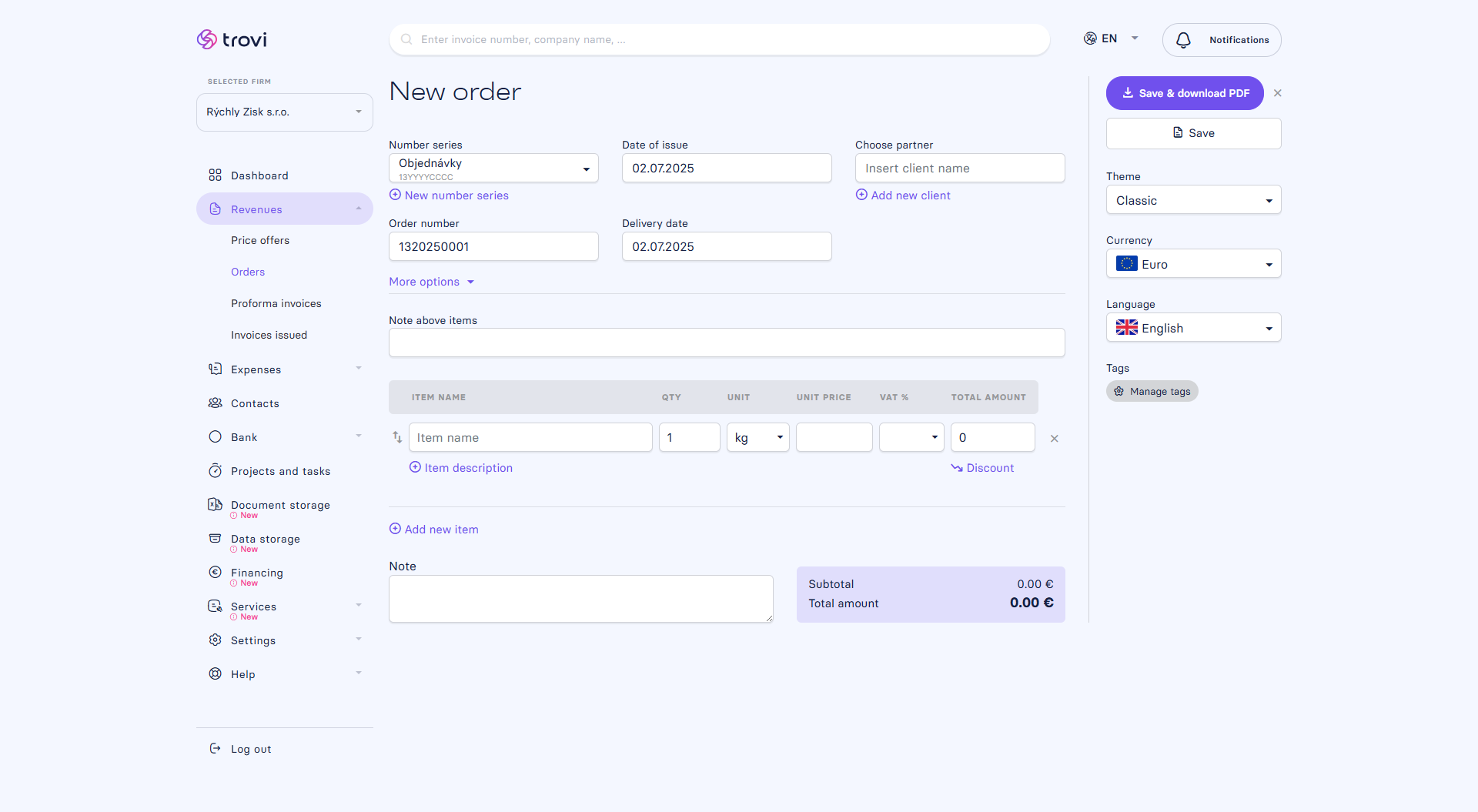
Task: Click the Document storage icon
Action: [x=215, y=504]
